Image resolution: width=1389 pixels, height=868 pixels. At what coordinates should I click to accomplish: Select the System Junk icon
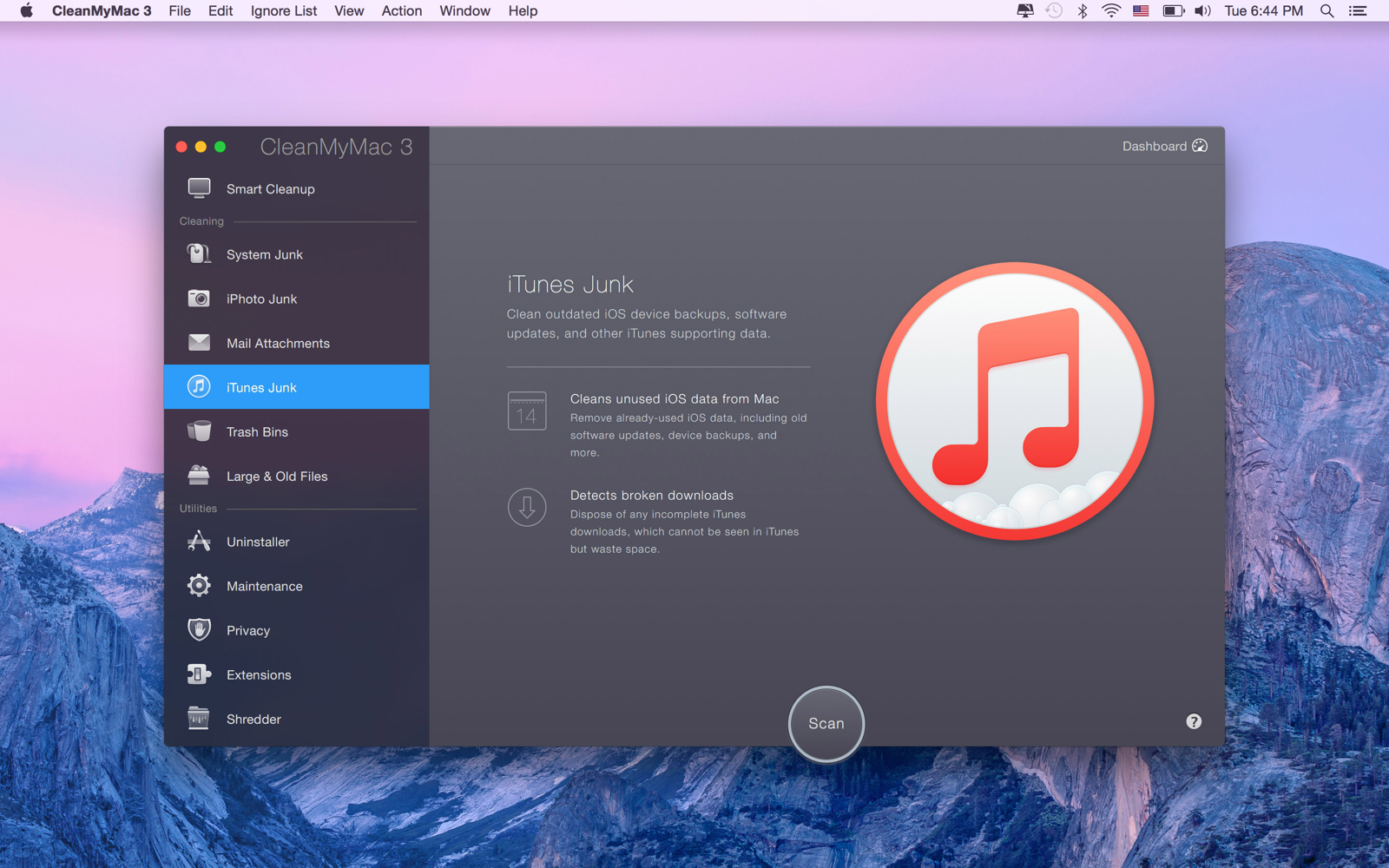(199, 253)
